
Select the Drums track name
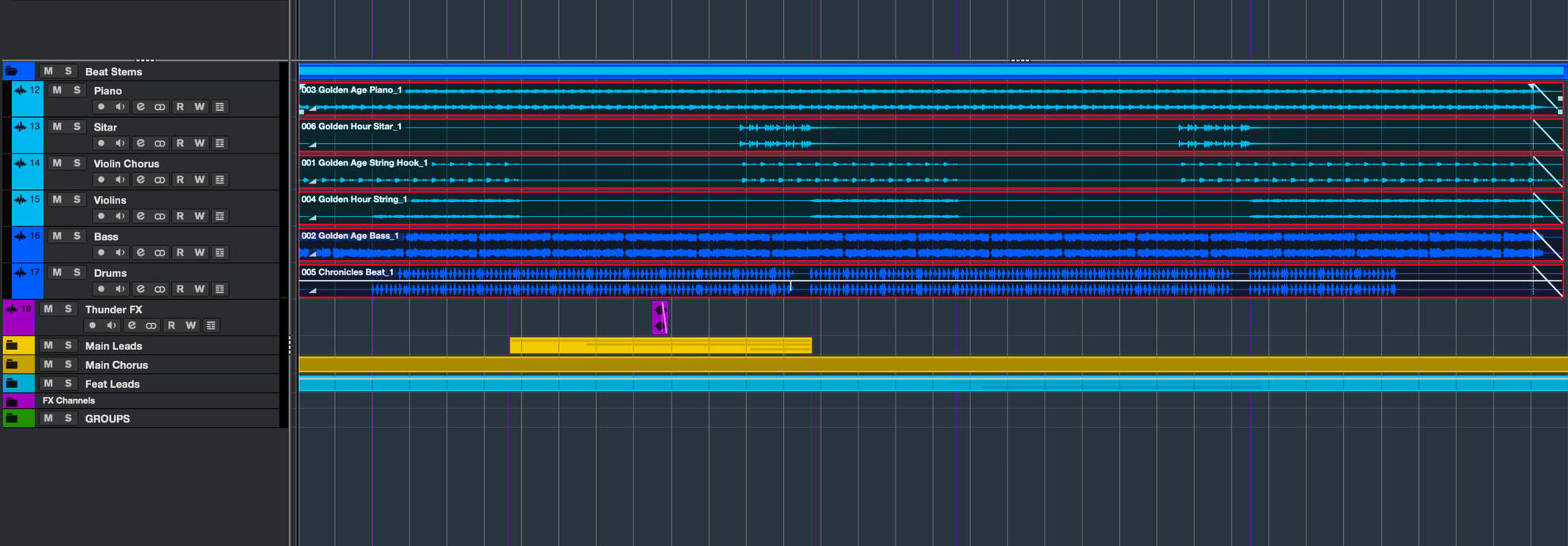click(110, 273)
